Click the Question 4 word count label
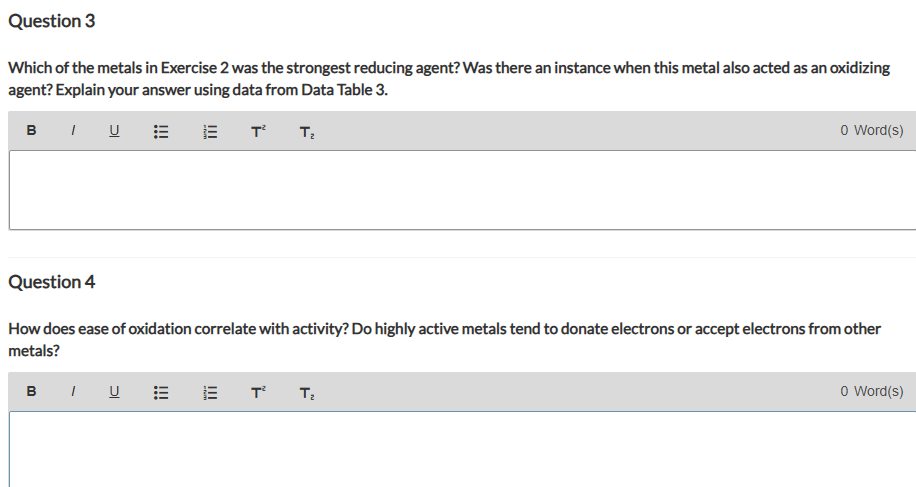The width and height of the screenshot is (916, 487). (872, 391)
